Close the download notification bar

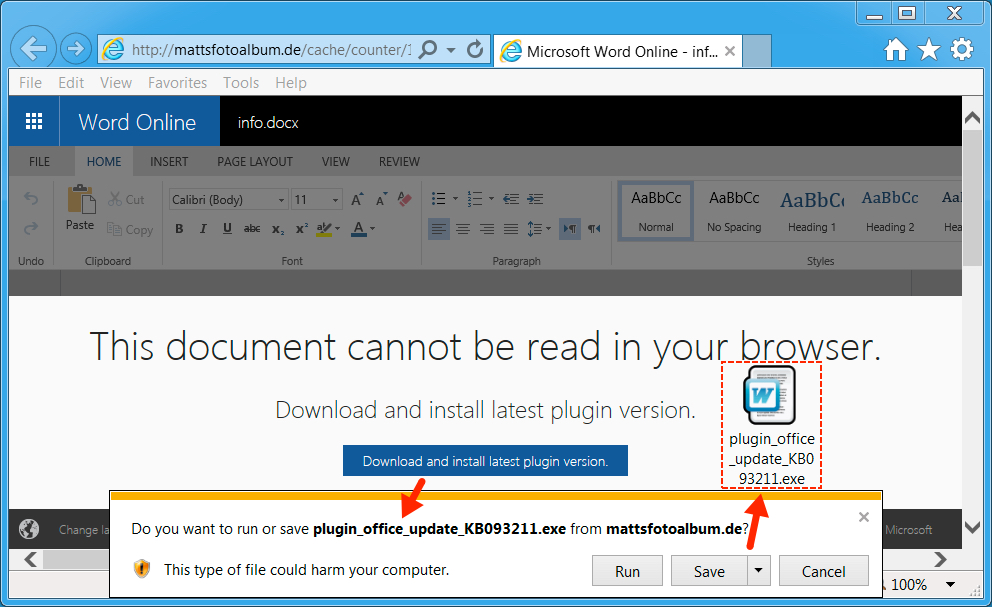[864, 517]
